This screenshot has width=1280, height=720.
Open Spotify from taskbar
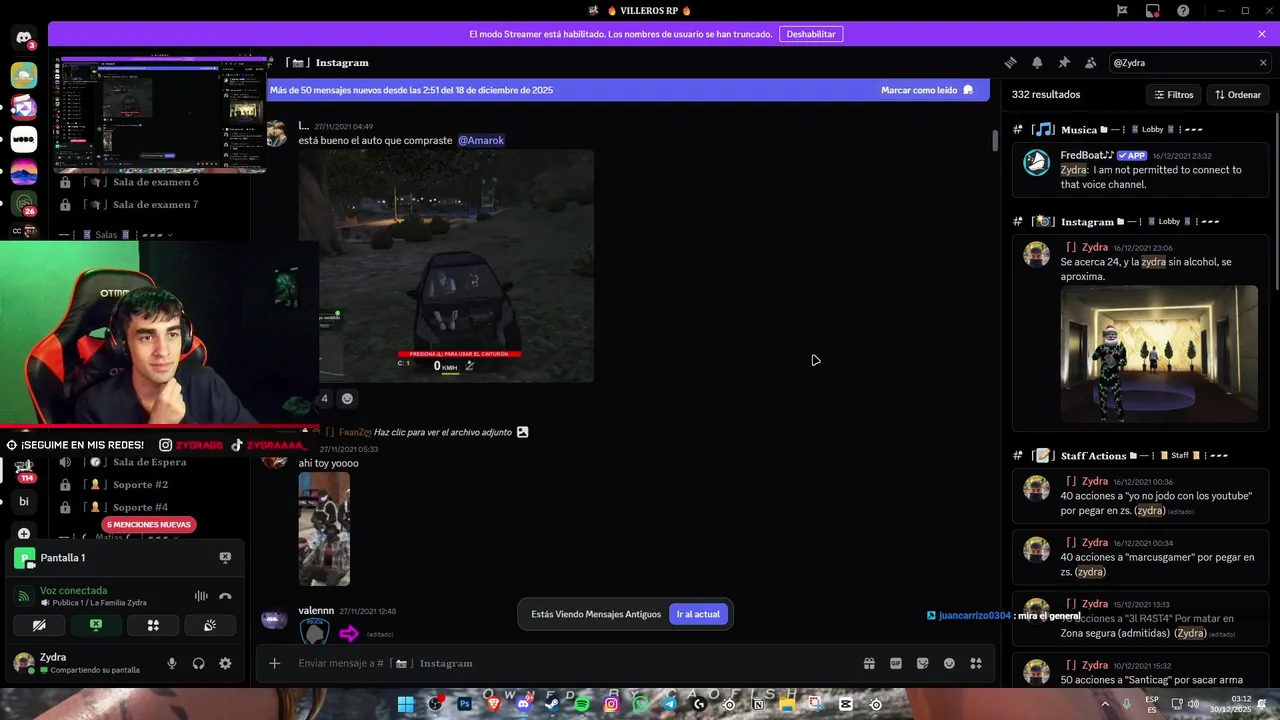click(x=582, y=704)
